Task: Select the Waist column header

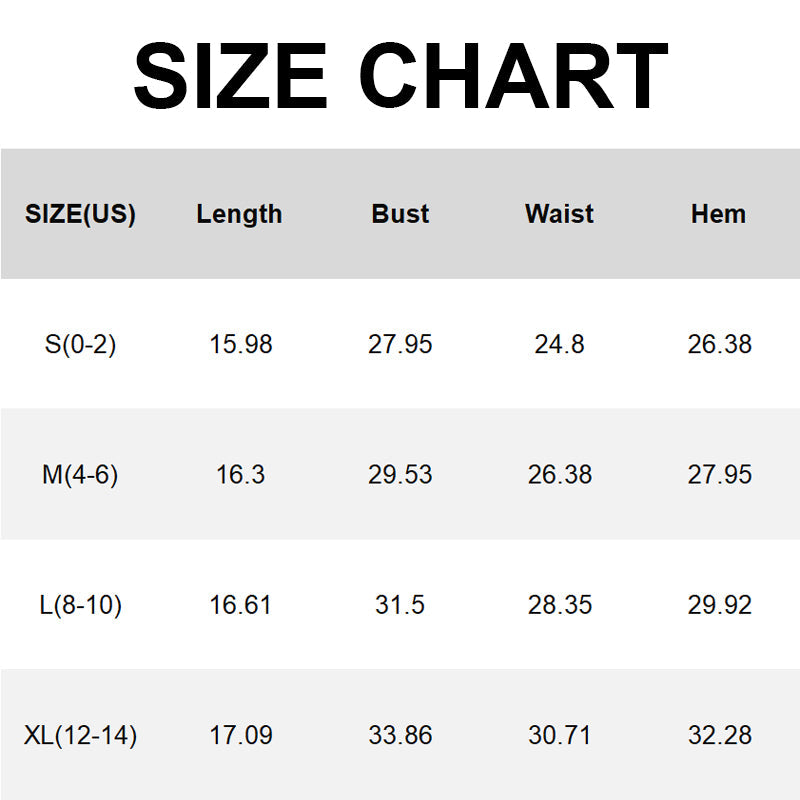Action: tap(559, 214)
